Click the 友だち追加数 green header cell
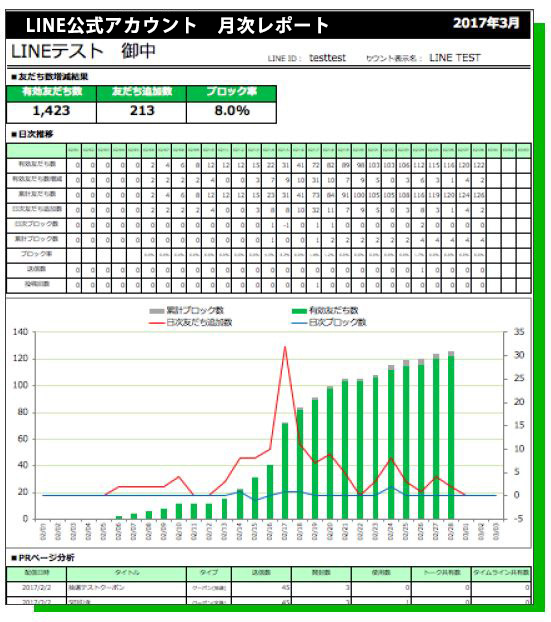Screen dimensions: 551x622 (x=142, y=93)
